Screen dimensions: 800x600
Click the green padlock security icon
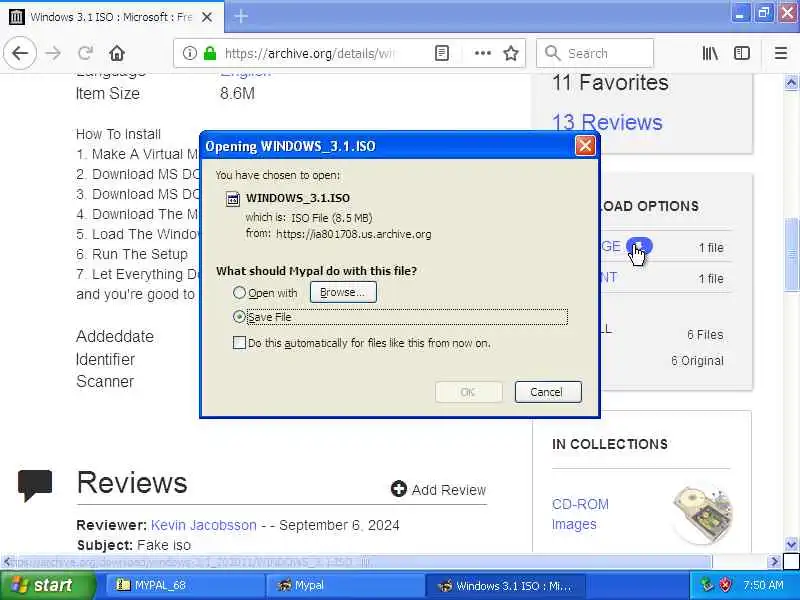[x=210, y=53]
